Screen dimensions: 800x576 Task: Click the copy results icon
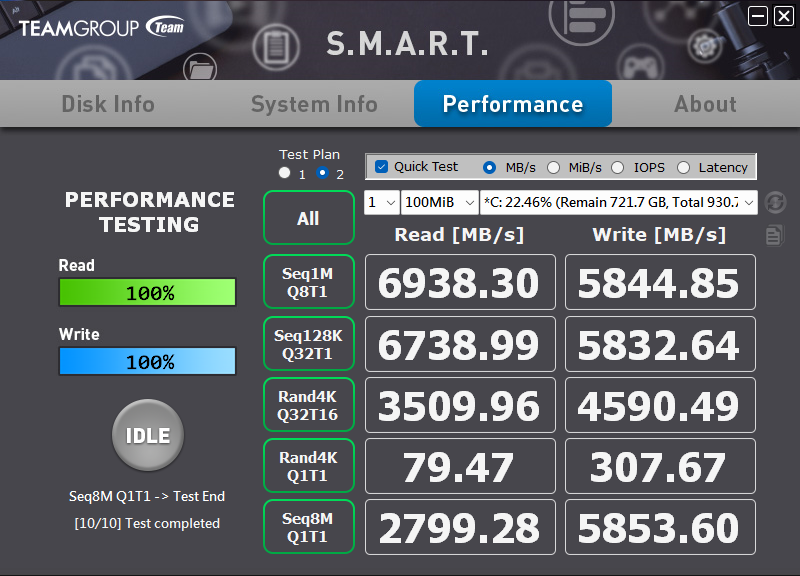pyautogui.click(x=774, y=235)
